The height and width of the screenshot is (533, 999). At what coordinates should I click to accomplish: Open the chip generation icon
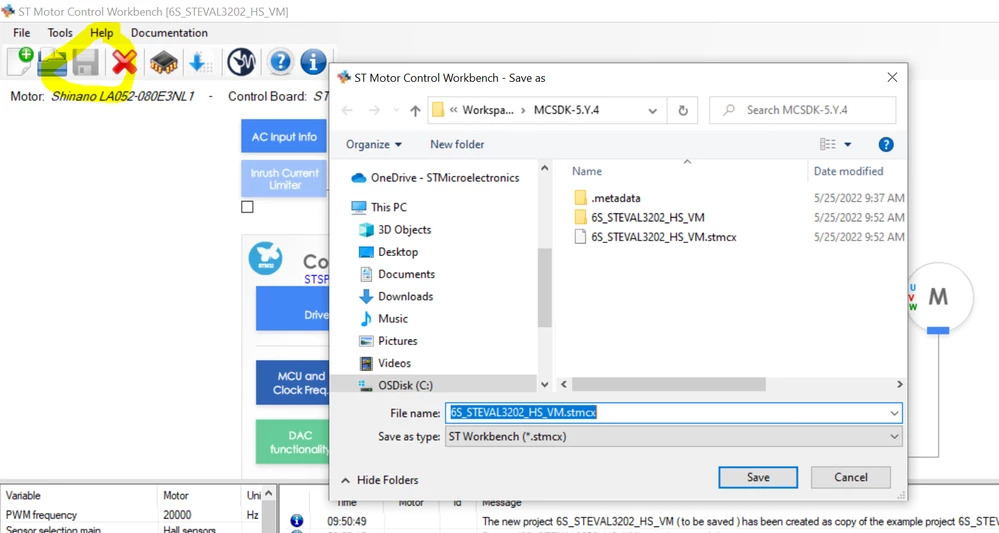click(164, 62)
